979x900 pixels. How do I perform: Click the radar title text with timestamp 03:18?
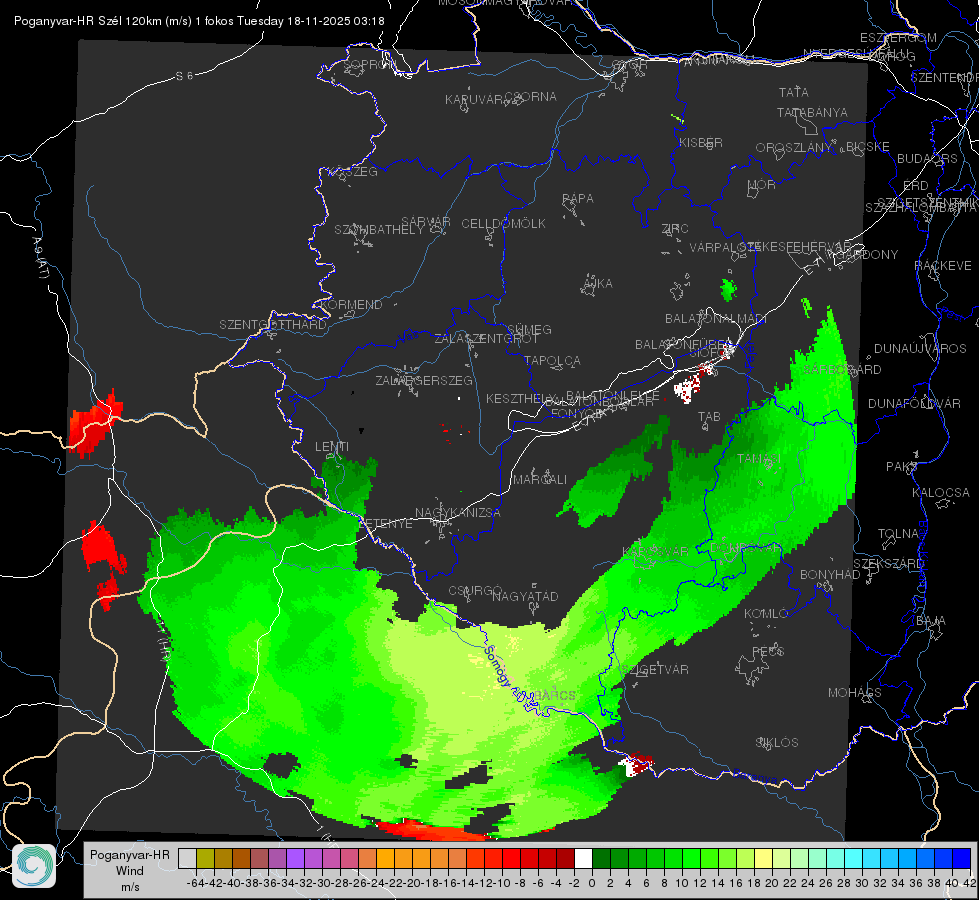click(x=199, y=21)
